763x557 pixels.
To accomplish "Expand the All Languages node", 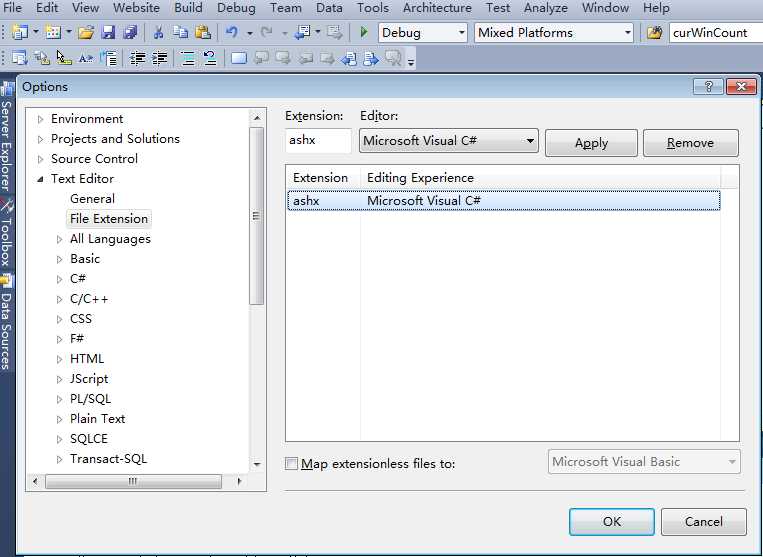I will (60, 239).
